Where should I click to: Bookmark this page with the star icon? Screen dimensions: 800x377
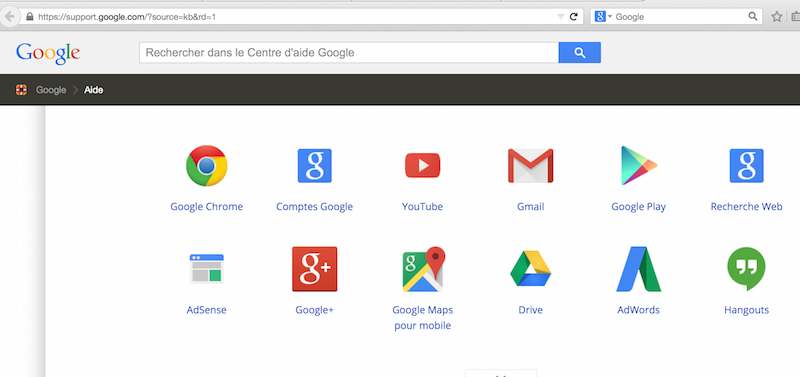coord(777,16)
